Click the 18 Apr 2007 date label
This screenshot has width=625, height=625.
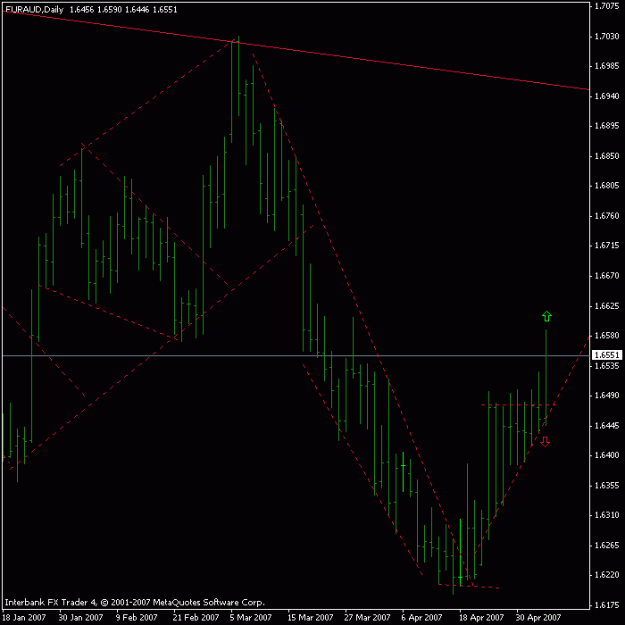point(481,617)
